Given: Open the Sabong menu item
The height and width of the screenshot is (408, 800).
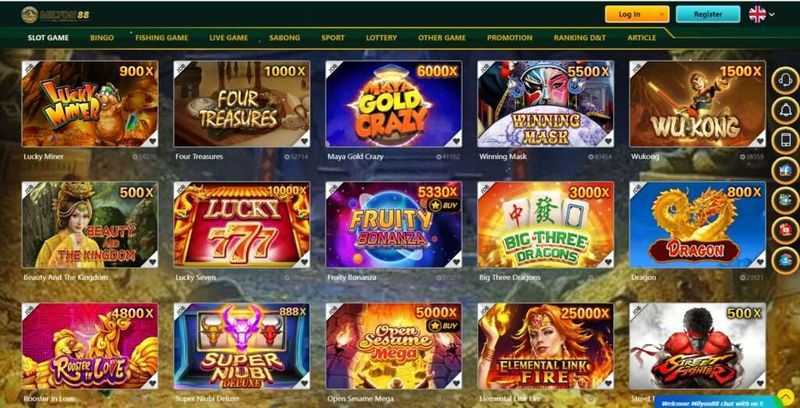Looking at the screenshot, I should [284, 38].
